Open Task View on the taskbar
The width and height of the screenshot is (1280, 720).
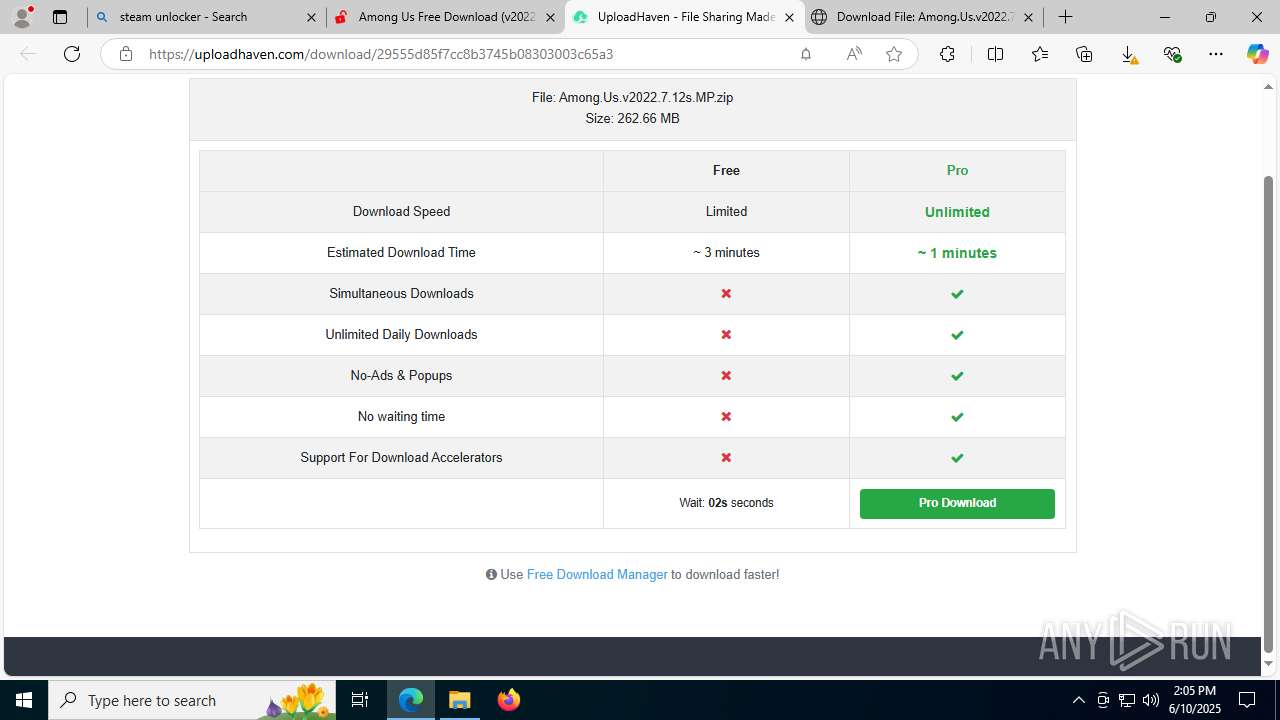360,700
